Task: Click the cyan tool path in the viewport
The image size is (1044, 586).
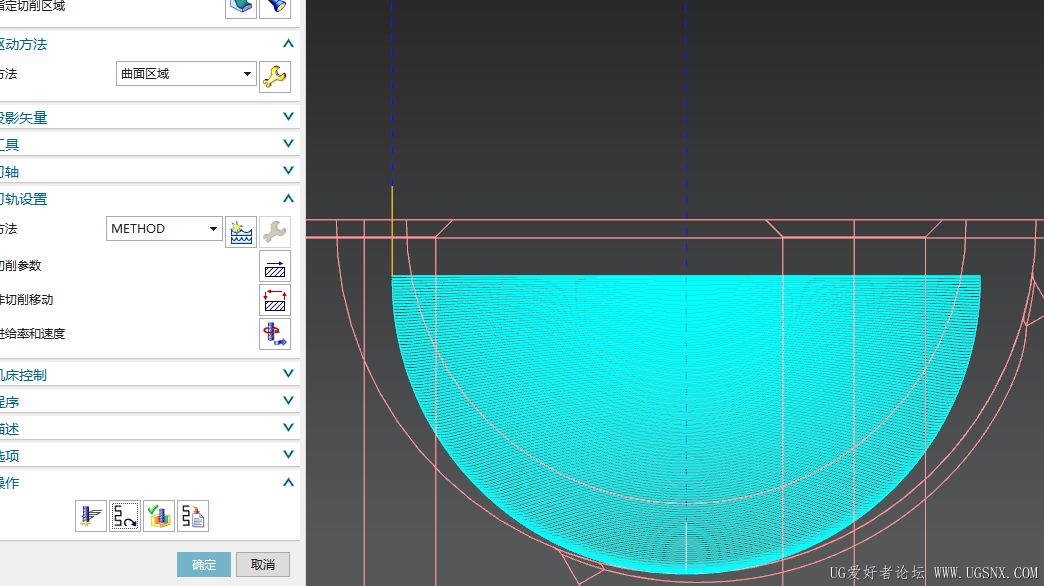Action: tap(560, 400)
